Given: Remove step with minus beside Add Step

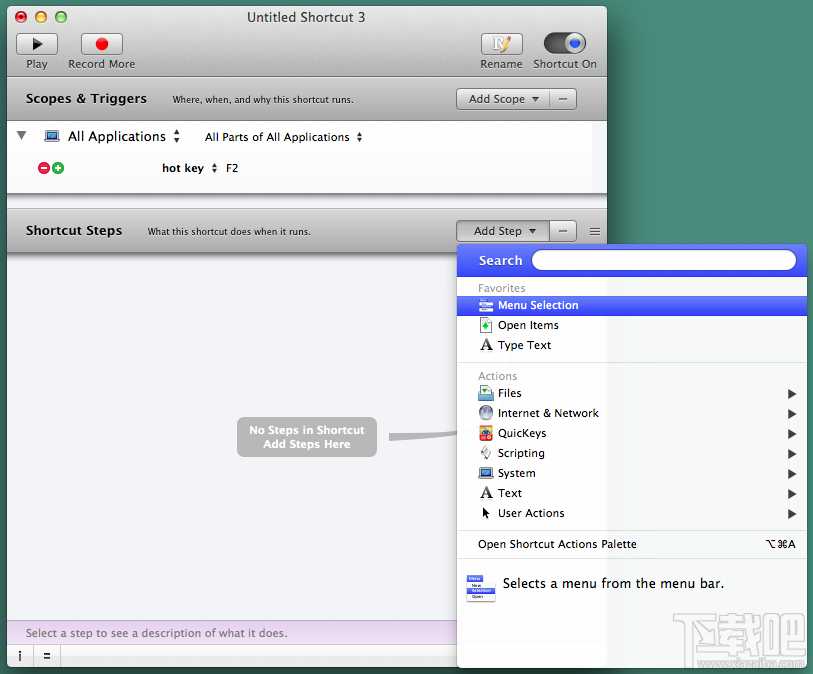Looking at the screenshot, I should [563, 231].
